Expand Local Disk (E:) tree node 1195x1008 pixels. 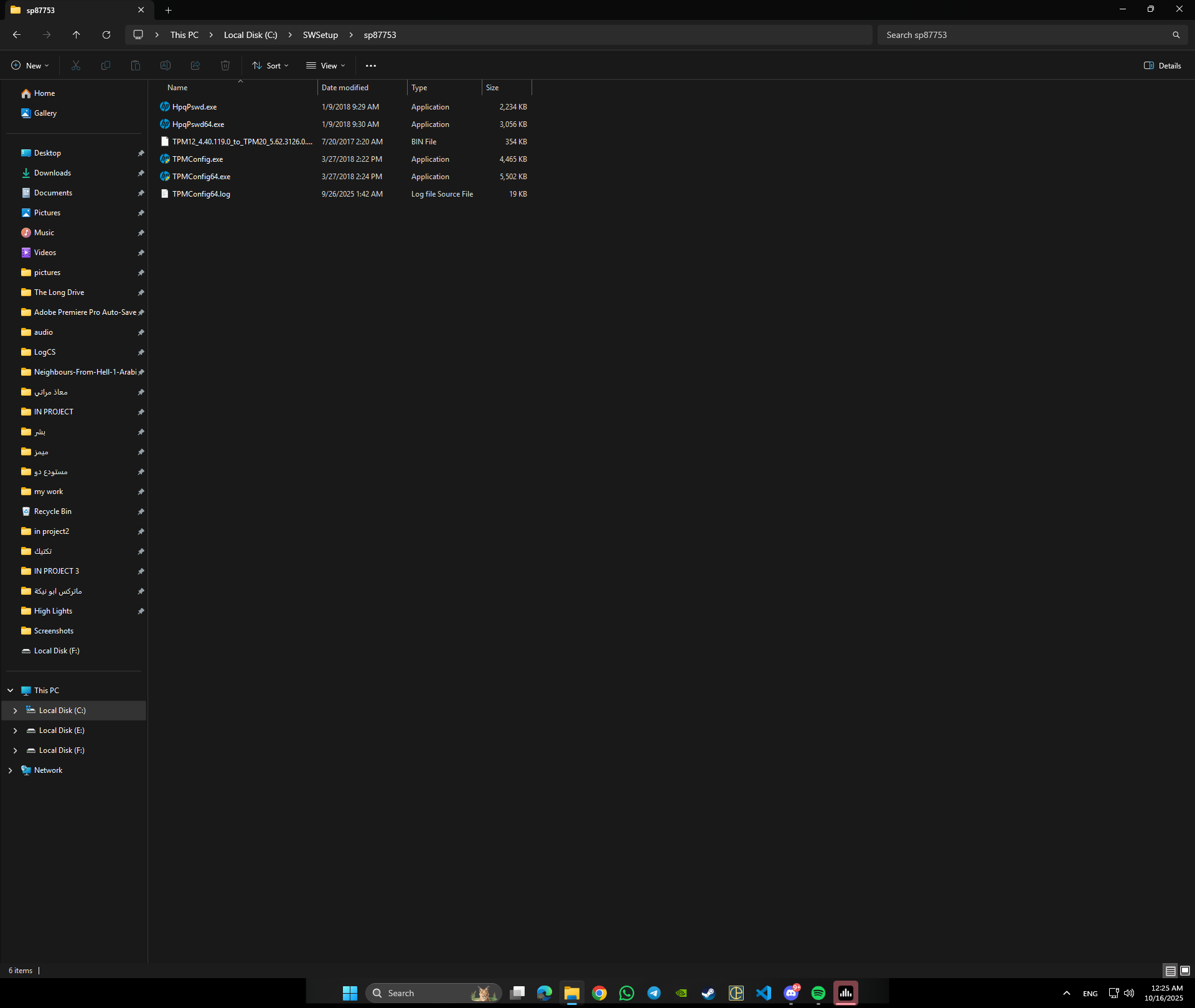[x=15, y=730]
